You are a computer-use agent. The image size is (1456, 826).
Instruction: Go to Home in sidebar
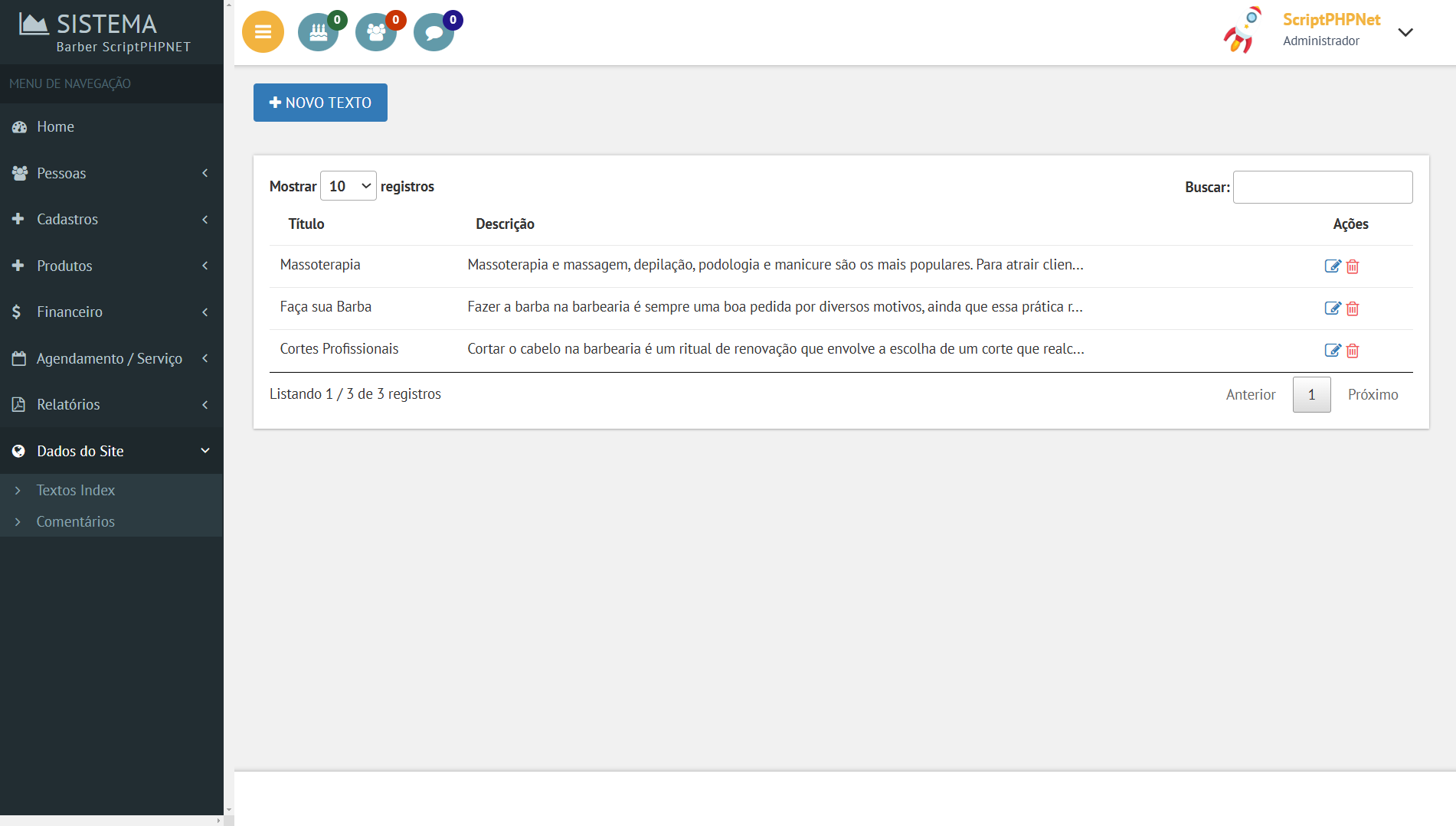(x=55, y=126)
